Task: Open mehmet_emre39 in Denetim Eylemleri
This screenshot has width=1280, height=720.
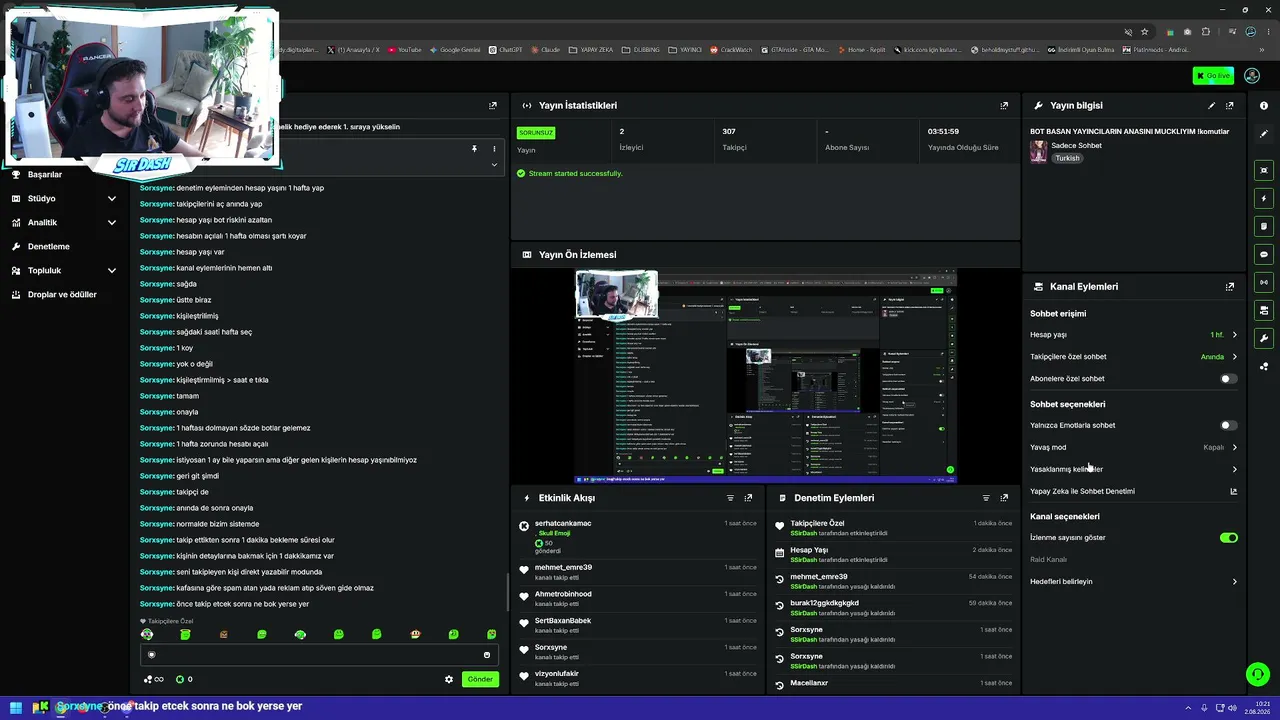Action: [x=819, y=576]
